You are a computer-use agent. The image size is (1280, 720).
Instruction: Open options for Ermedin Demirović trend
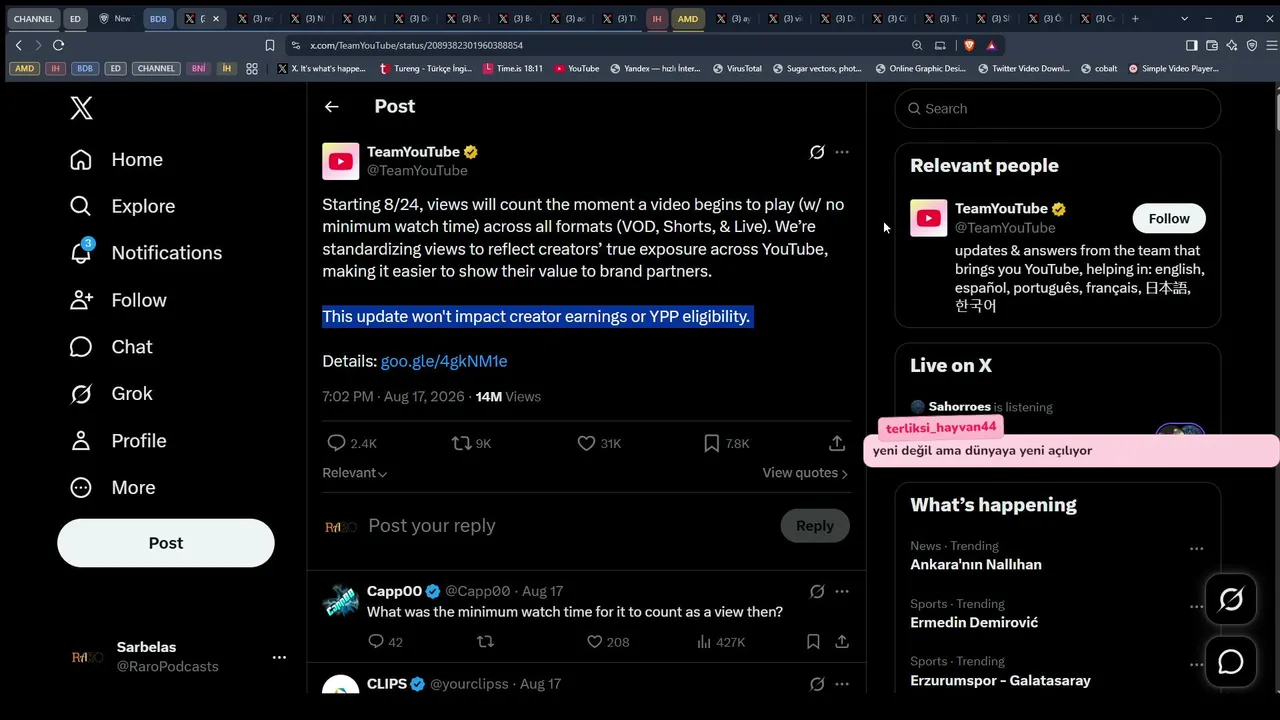click(1196, 606)
